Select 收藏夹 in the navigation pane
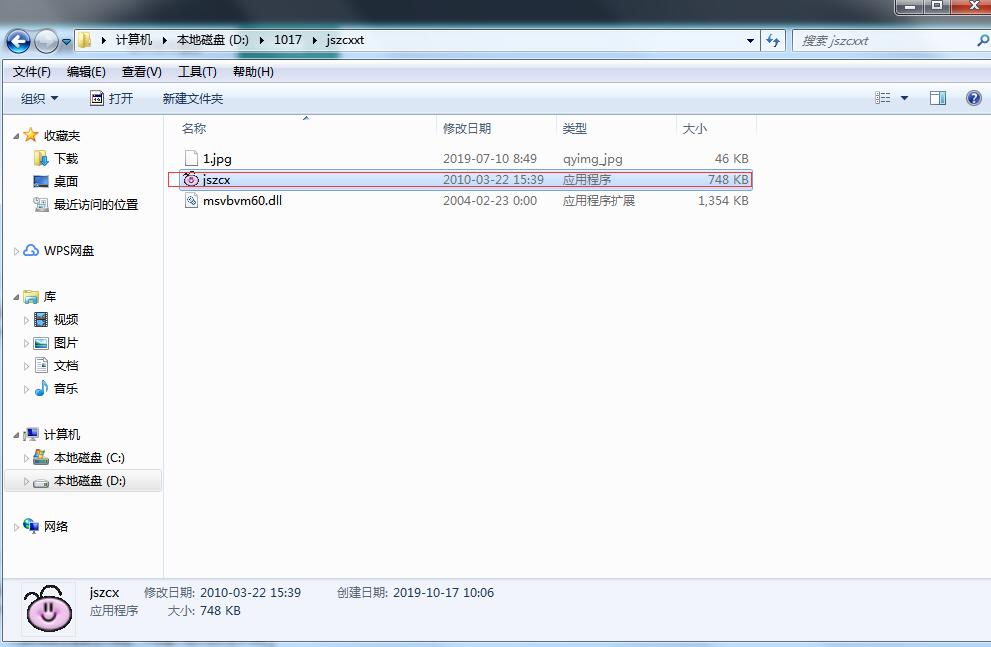This screenshot has height=647, width=991. click(61, 135)
